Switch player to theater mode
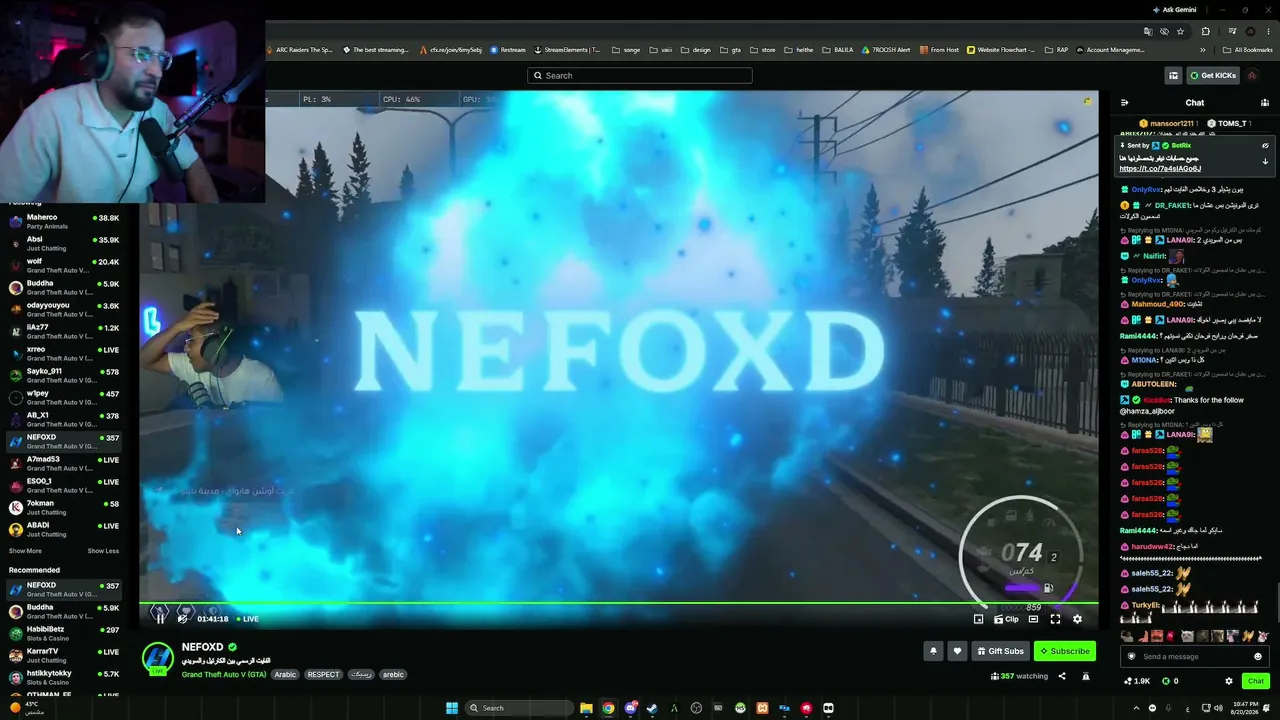This screenshot has width=1280, height=720. pyautogui.click(x=1033, y=619)
